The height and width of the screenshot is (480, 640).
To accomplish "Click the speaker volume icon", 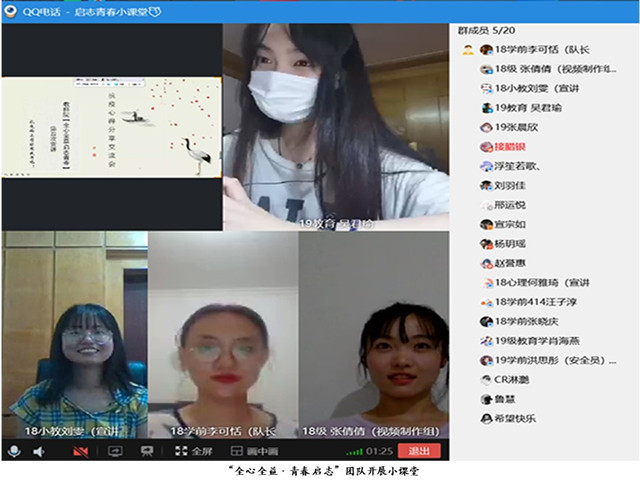I will point(39,452).
